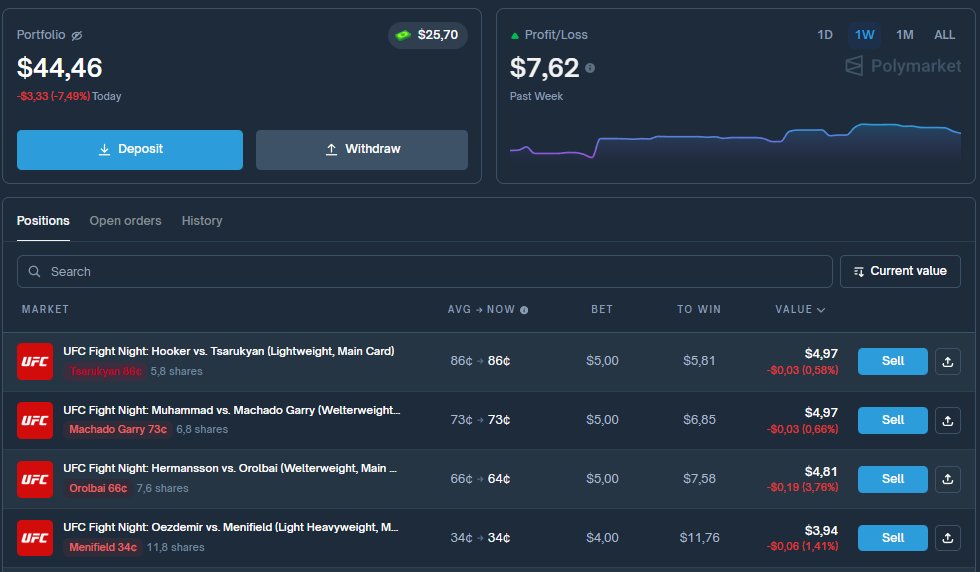The width and height of the screenshot is (980, 572).
Task: Open the Oezdemir vs. Menifield market title
Action: point(231,527)
